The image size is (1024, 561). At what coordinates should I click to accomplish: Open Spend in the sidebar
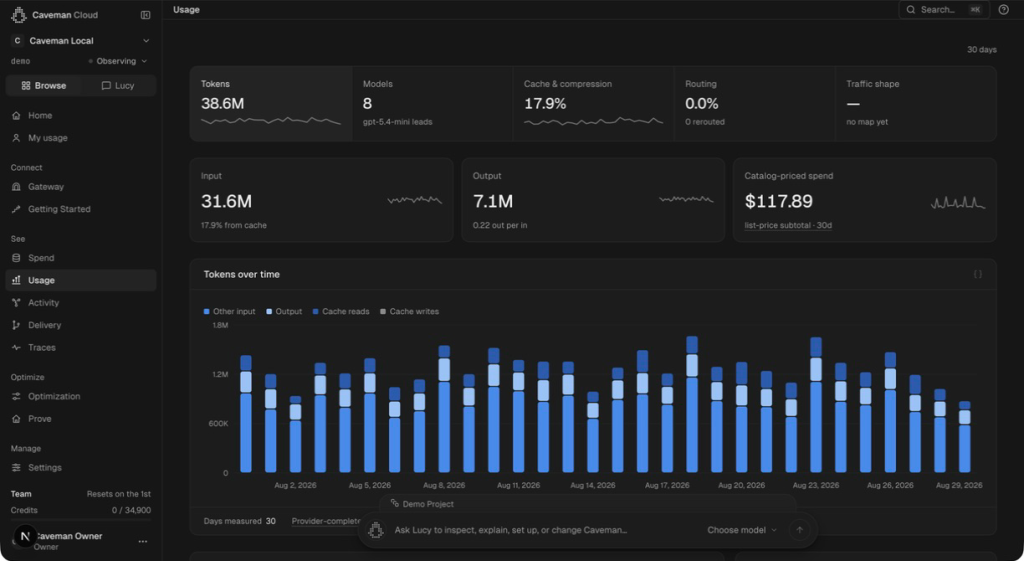(81, 258)
